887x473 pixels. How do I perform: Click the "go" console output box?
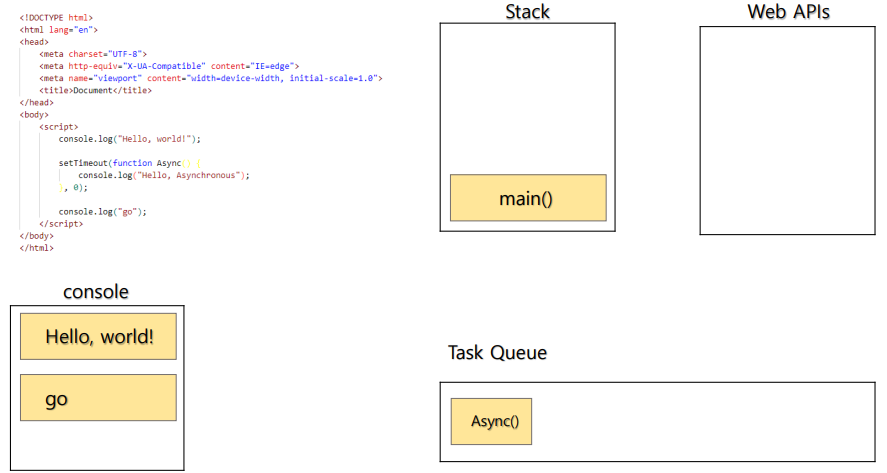(x=98, y=397)
